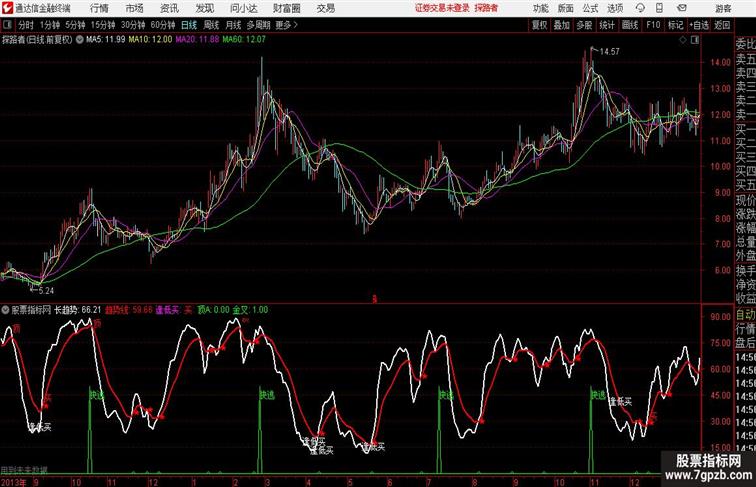This screenshot has width=756, height=487.
Task: Open the 问小达 menu
Action: [244, 8]
